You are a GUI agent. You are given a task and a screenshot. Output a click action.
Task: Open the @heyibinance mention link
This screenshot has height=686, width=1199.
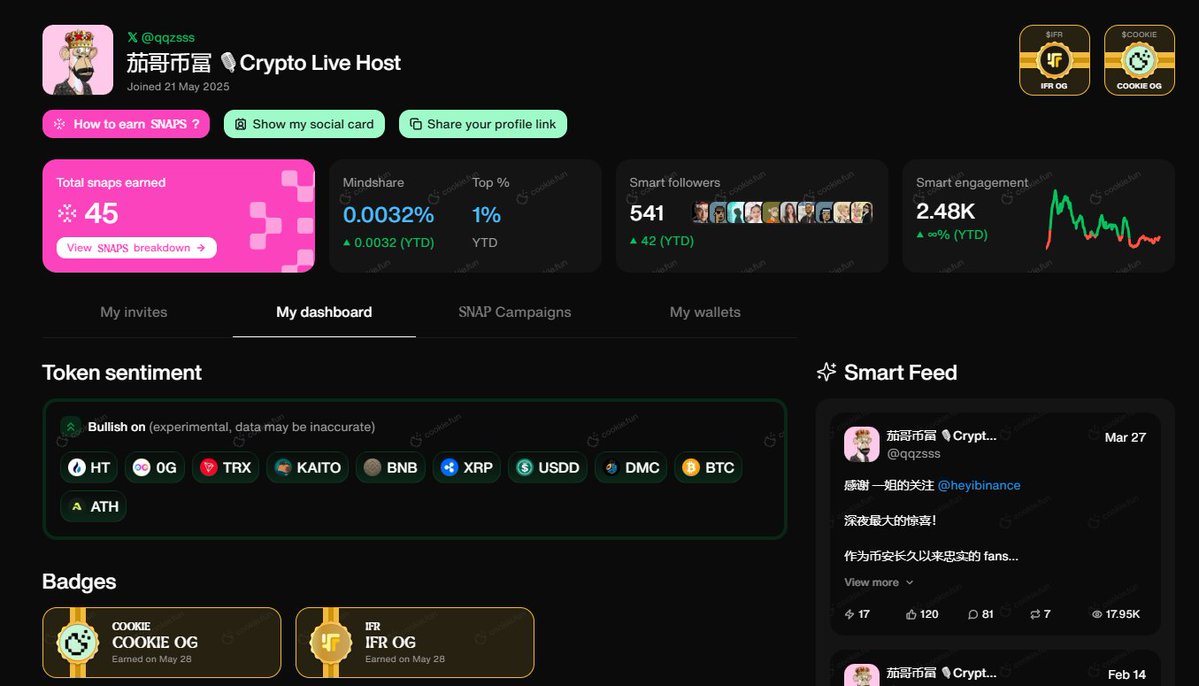[979, 485]
